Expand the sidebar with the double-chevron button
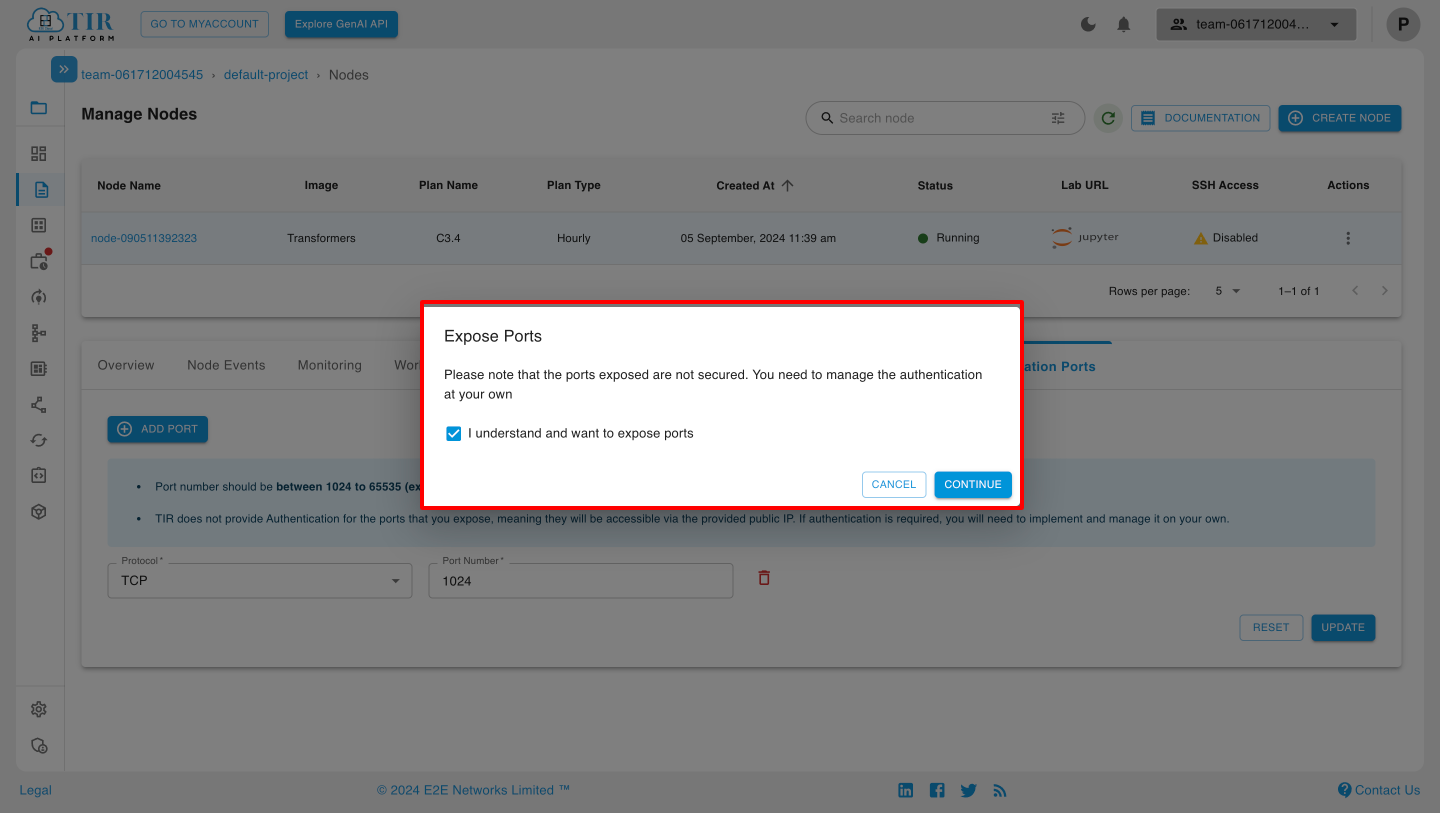This screenshot has height=813, width=1440. (64, 69)
